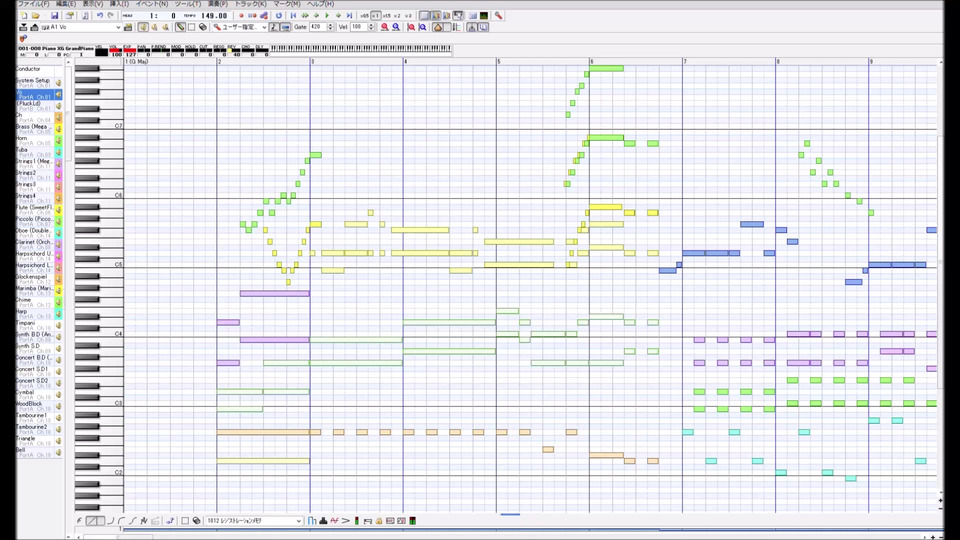
Task: Jump to the end of the song
Action: coord(349,15)
